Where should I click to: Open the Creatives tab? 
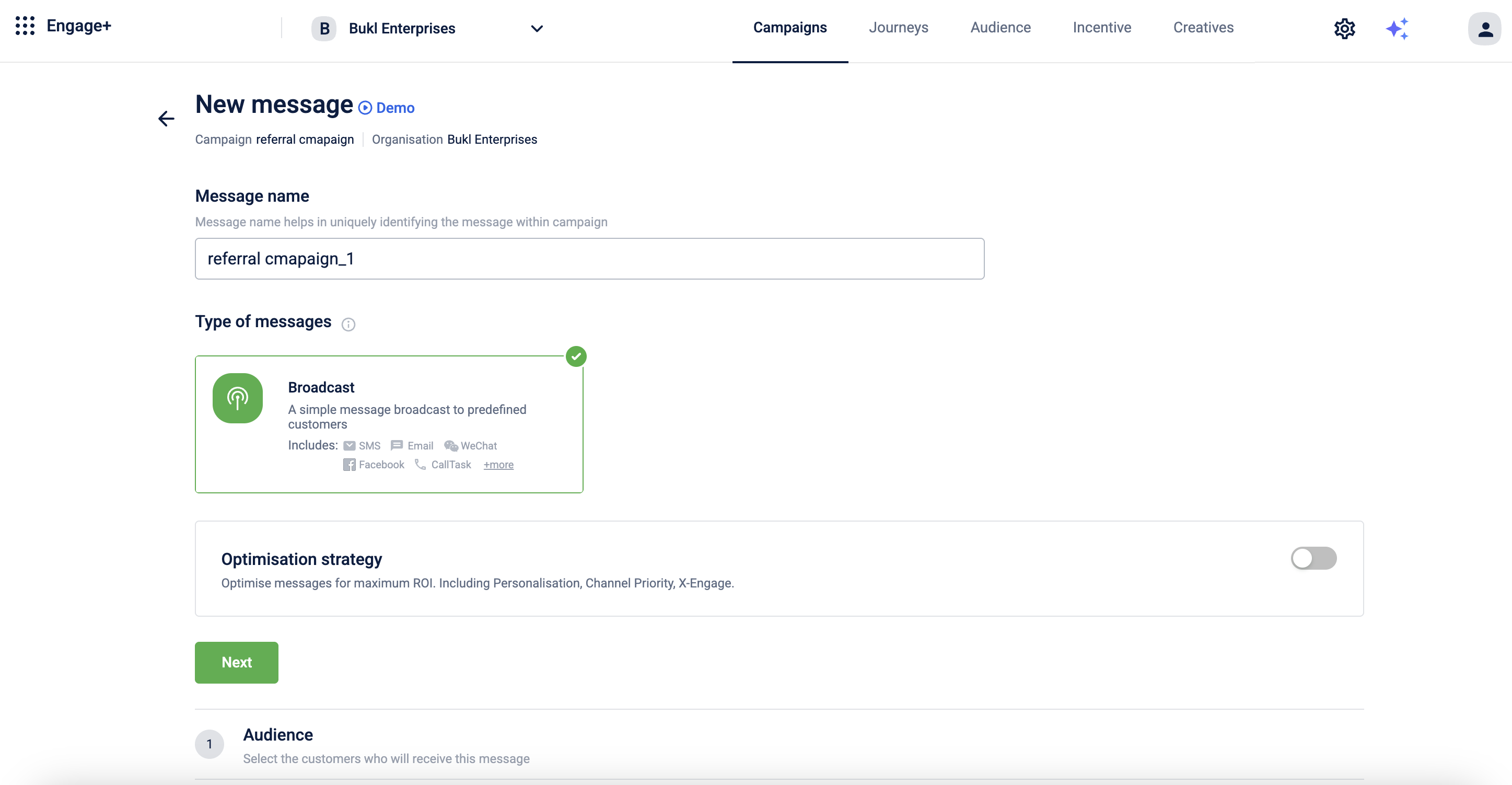(1203, 28)
